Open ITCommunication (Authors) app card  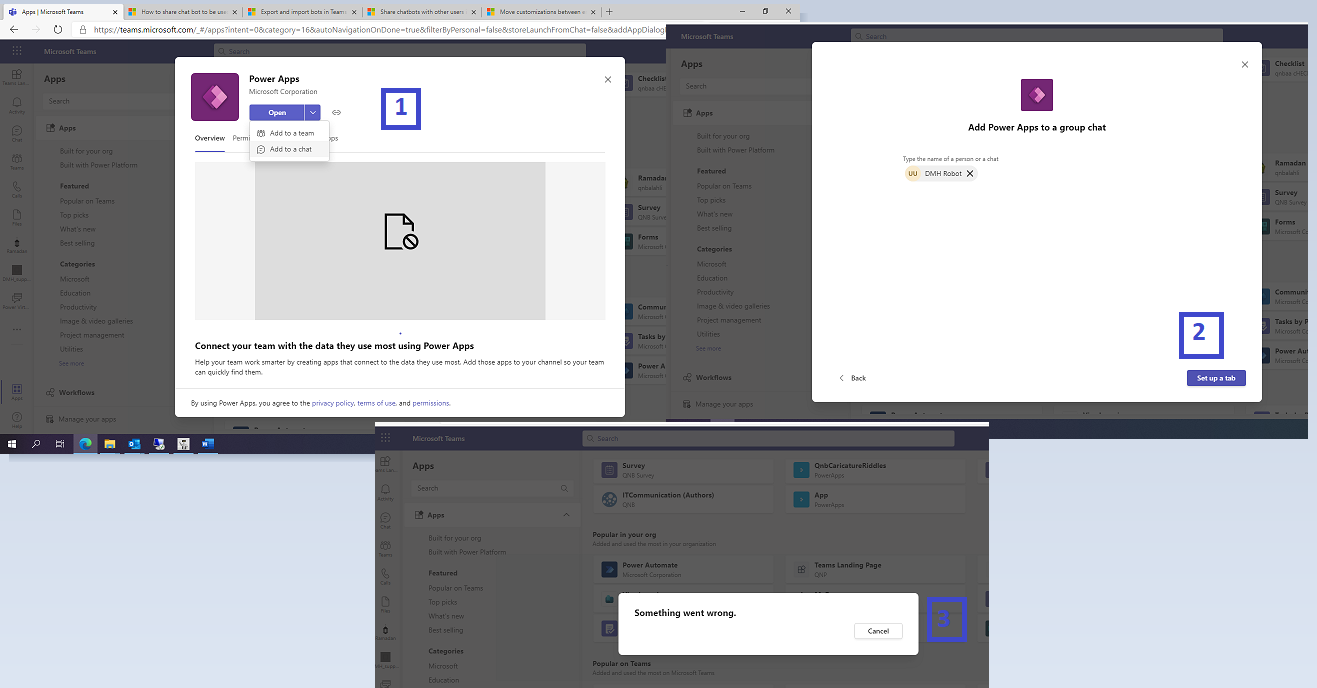(685, 498)
